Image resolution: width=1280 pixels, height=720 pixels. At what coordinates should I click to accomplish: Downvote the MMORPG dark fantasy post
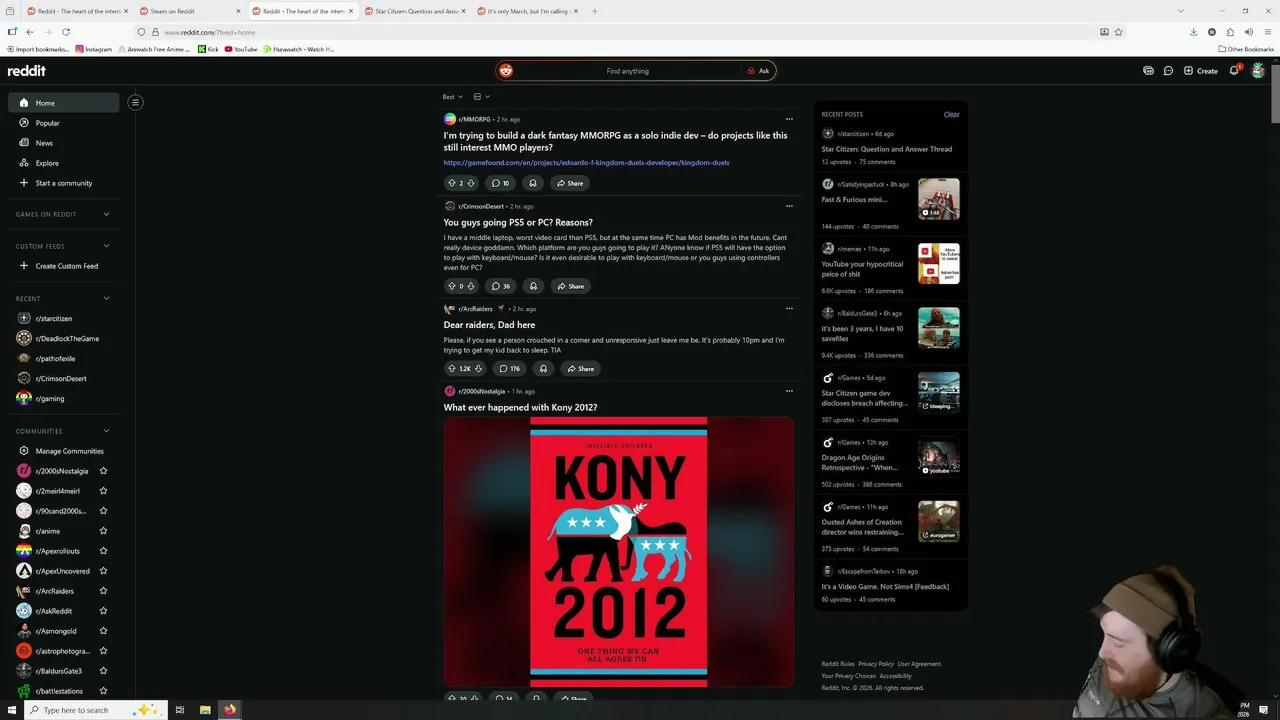(471, 183)
